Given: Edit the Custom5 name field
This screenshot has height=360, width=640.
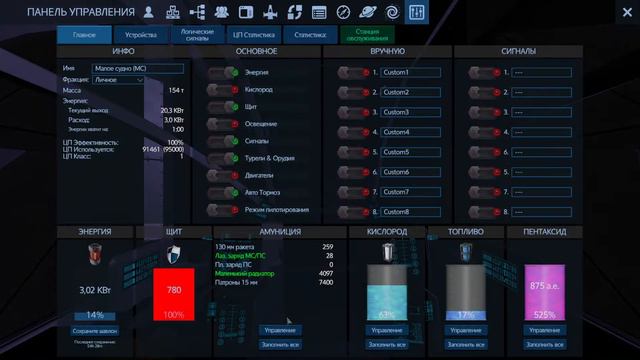Looking at the screenshot, I should [411, 152].
